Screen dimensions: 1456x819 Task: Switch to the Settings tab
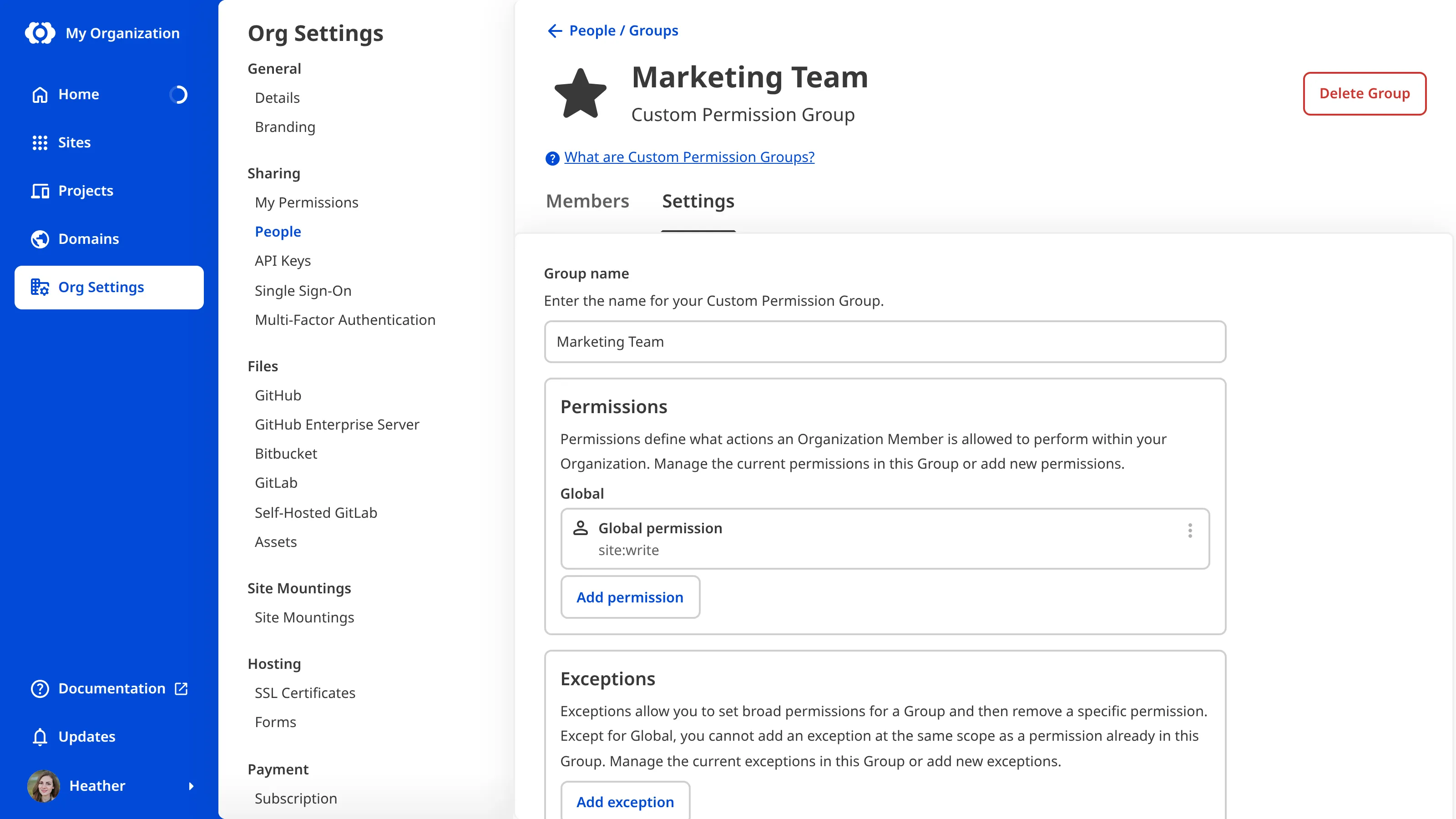click(x=698, y=201)
